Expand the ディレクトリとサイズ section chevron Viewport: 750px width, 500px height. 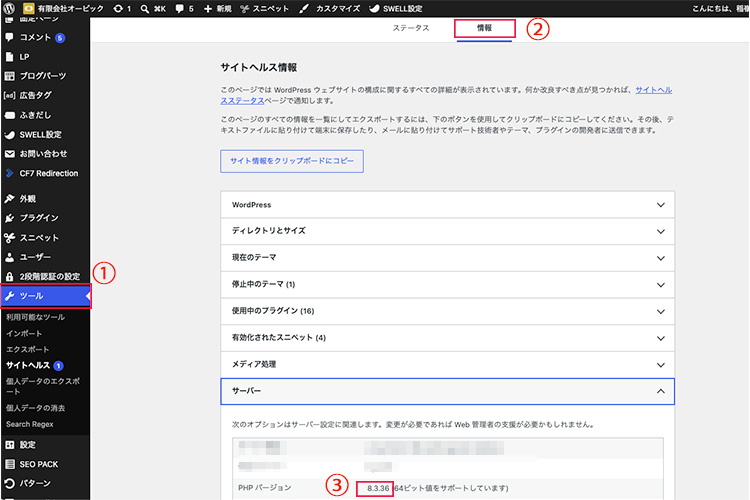(x=661, y=232)
